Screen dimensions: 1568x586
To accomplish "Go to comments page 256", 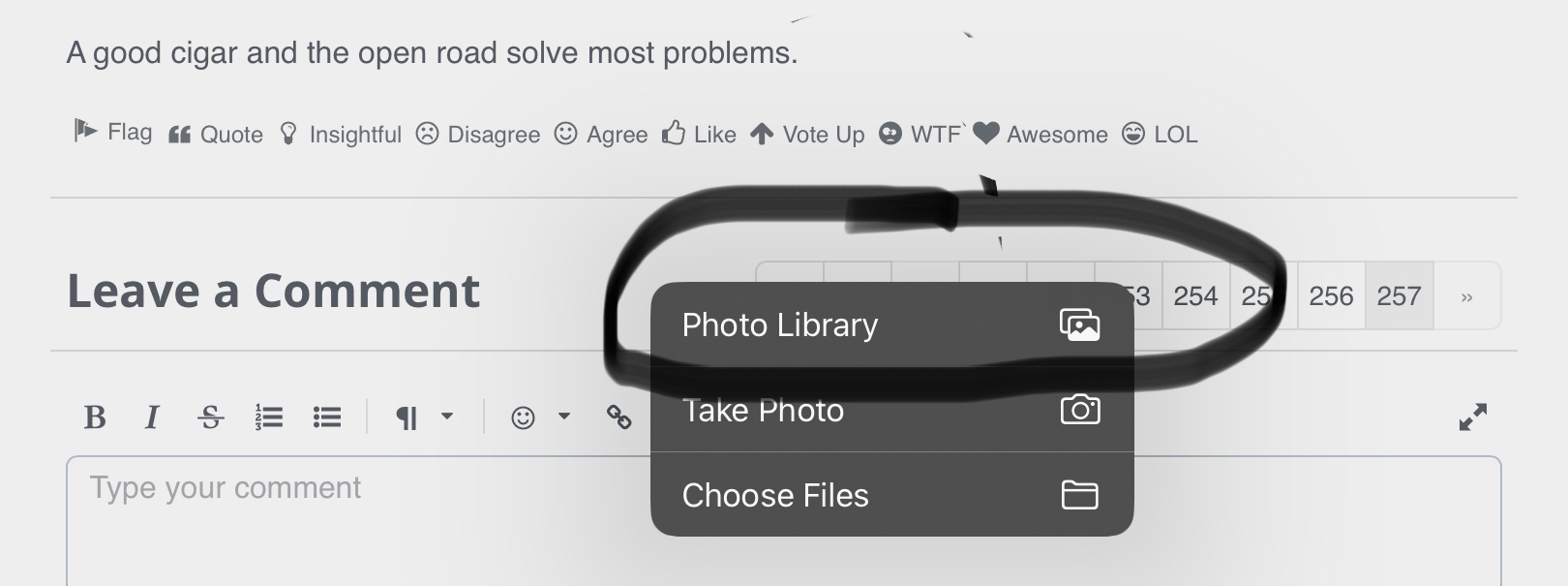I will pyautogui.click(x=1331, y=296).
